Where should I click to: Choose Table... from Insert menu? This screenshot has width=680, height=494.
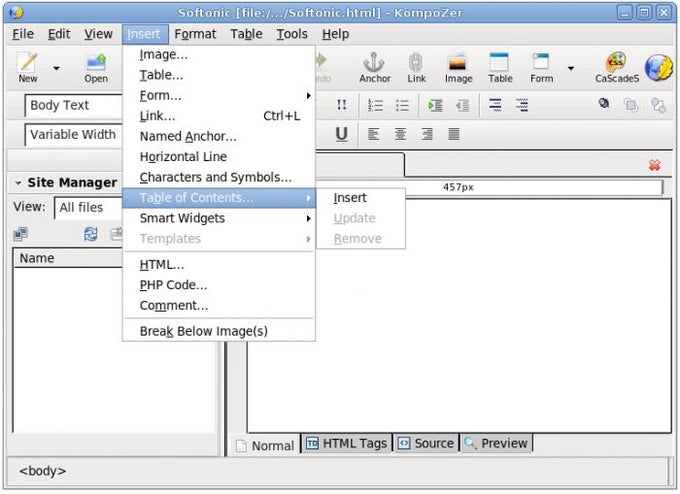tap(219, 75)
